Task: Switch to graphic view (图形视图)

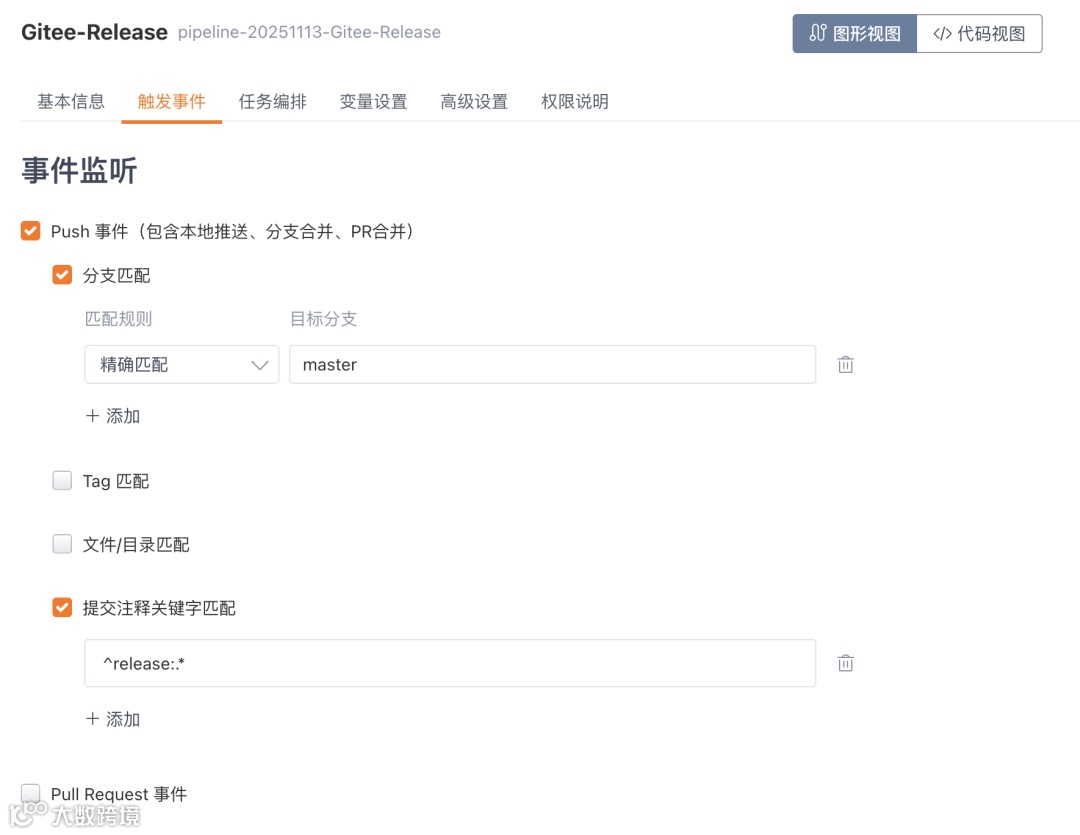Action: tap(854, 33)
